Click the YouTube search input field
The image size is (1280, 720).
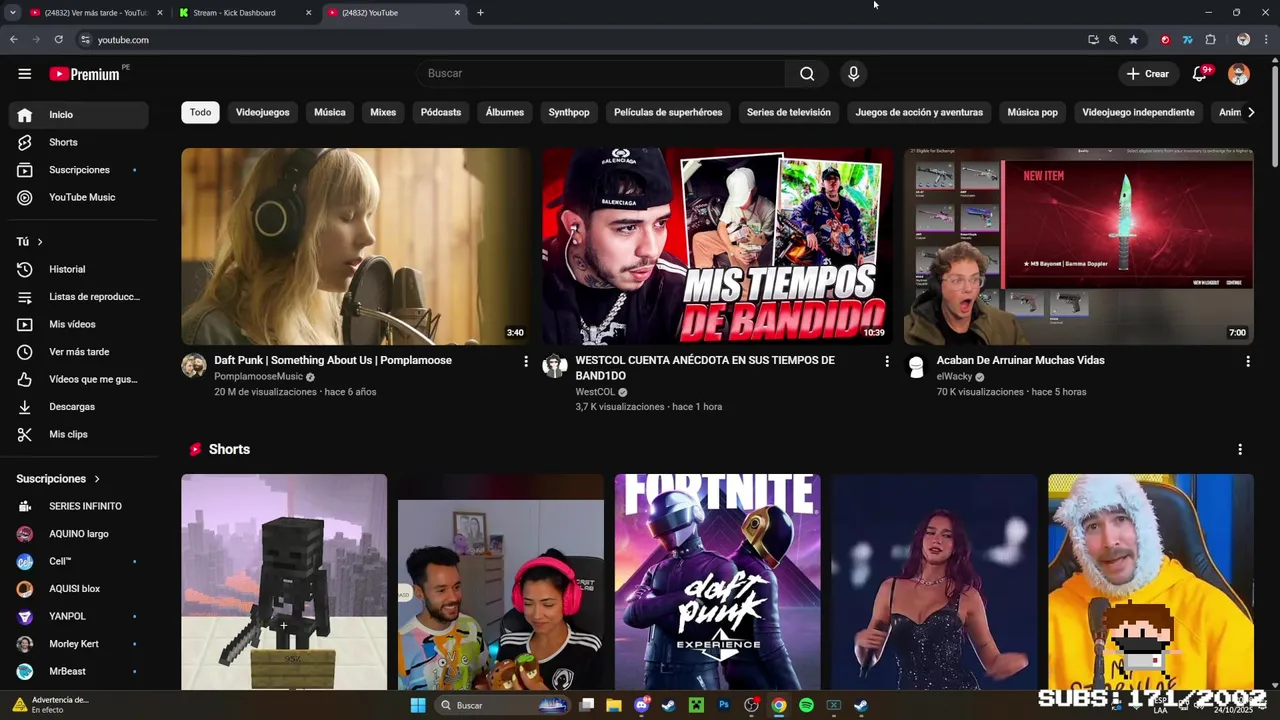(x=600, y=74)
